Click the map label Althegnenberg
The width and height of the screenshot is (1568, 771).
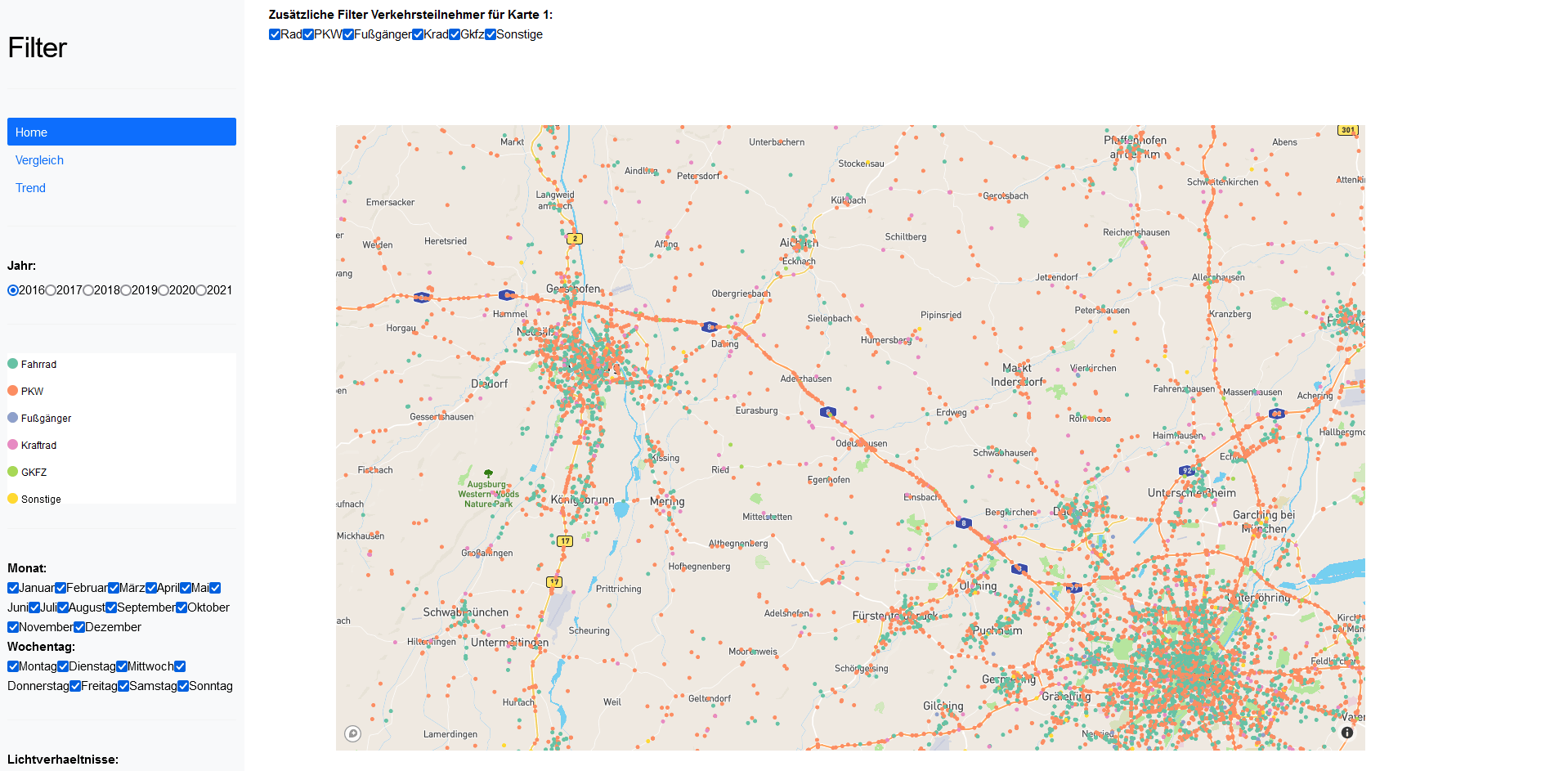tap(738, 544)
